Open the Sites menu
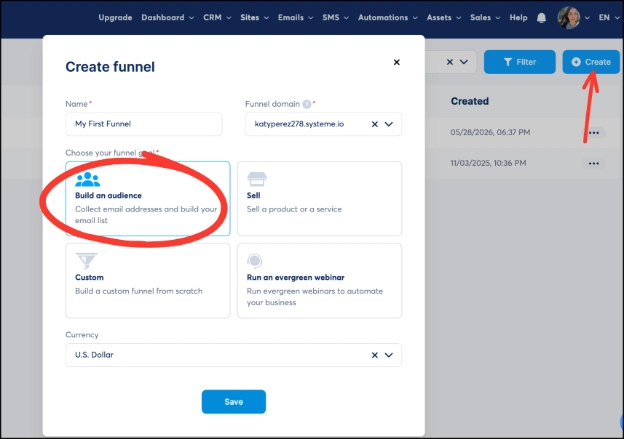624x439 pixels. (254, 18)
